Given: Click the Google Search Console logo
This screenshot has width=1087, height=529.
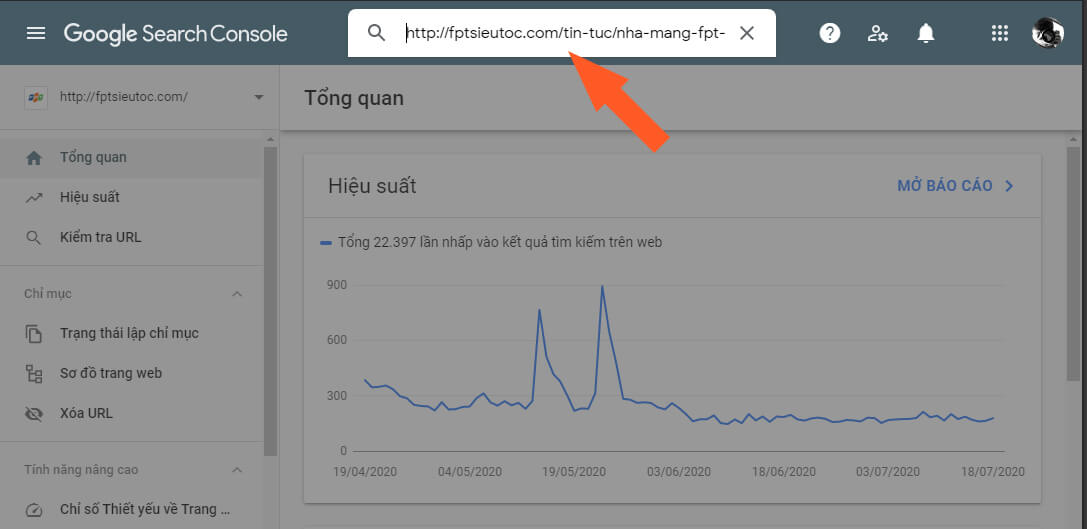Looking at the screenshot, I should 175,33.
